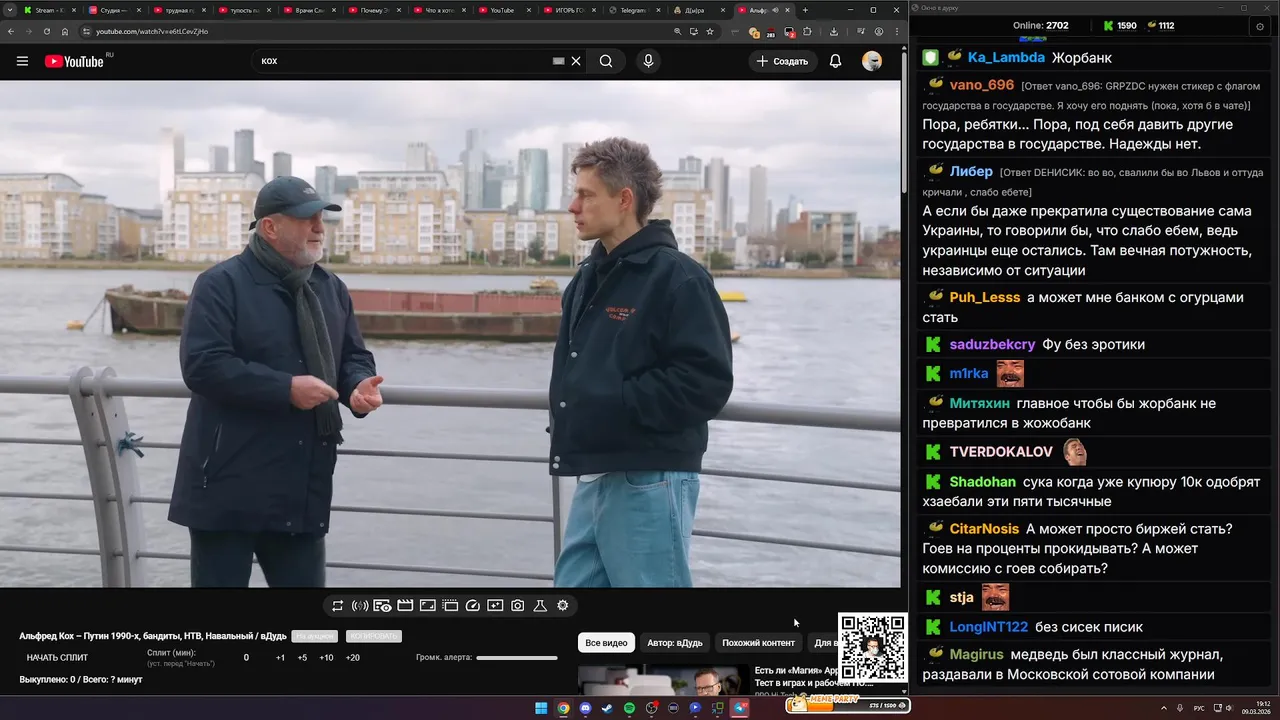This screenshot has height=720, width=1280.
Task: Submit search with the magnifier button
Action: click(x=606, y=61)
